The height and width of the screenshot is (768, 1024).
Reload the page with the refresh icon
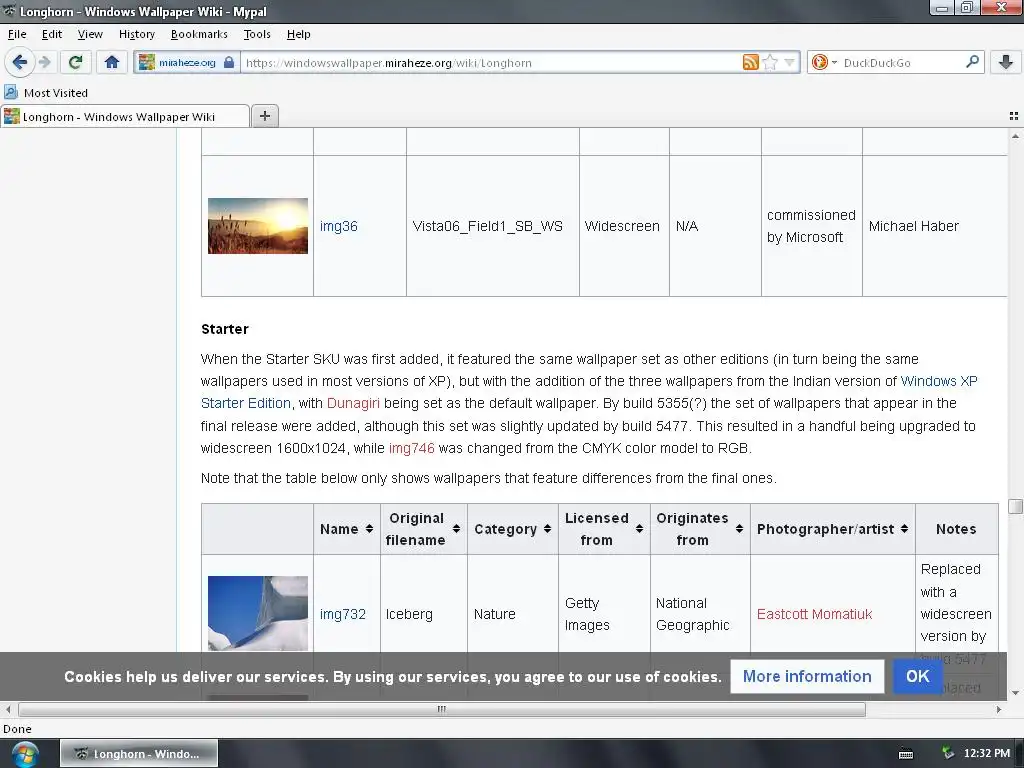(75, 62)
